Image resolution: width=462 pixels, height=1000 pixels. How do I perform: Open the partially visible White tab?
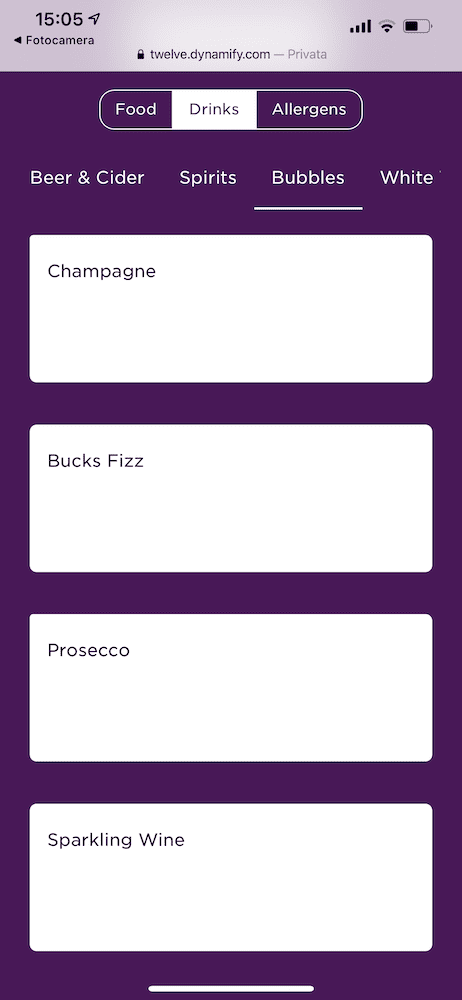coord(408,178)
